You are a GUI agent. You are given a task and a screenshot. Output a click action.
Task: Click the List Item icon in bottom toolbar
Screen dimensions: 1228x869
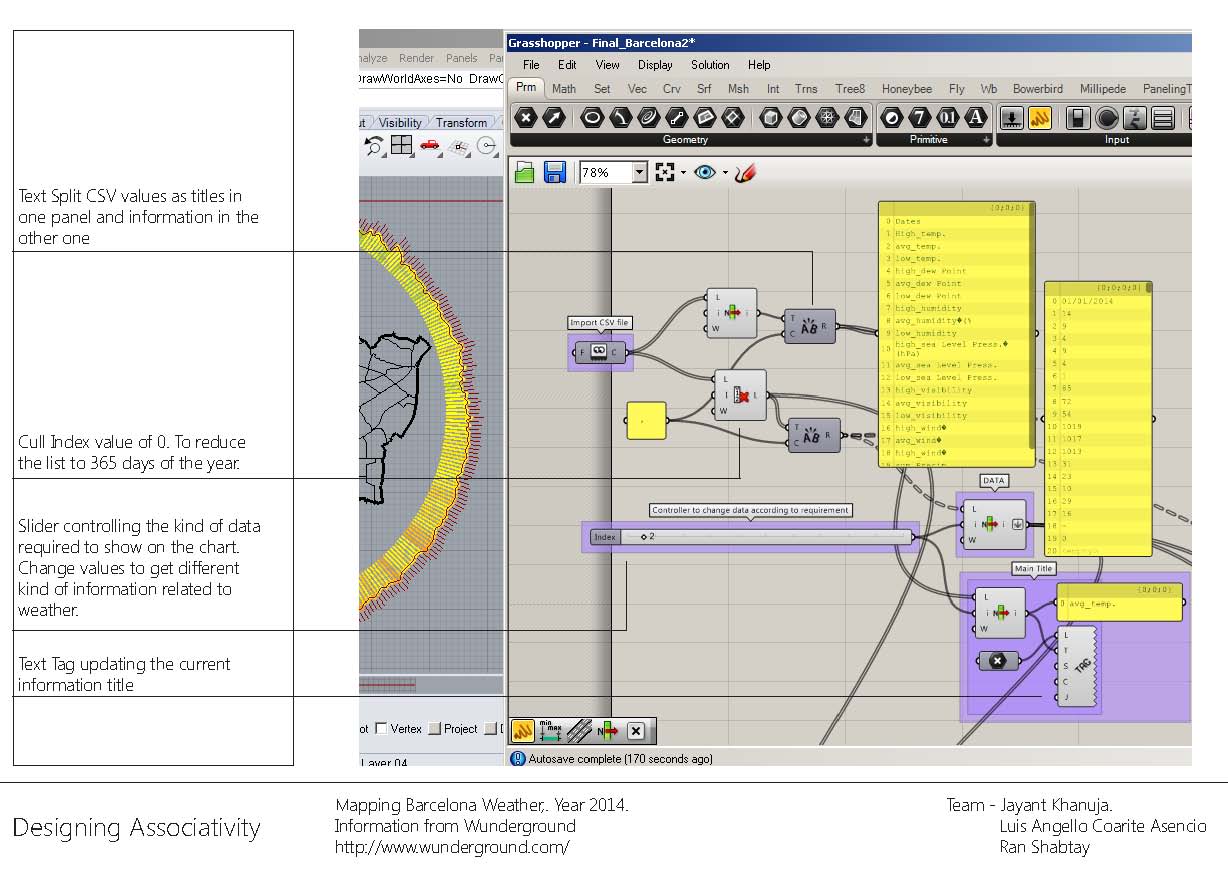point(607,731)
